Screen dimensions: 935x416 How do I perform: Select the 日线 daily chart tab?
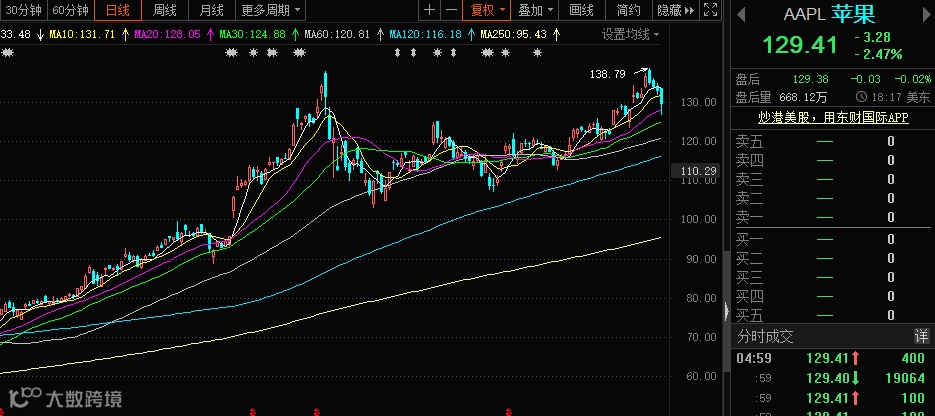[117, 10]
